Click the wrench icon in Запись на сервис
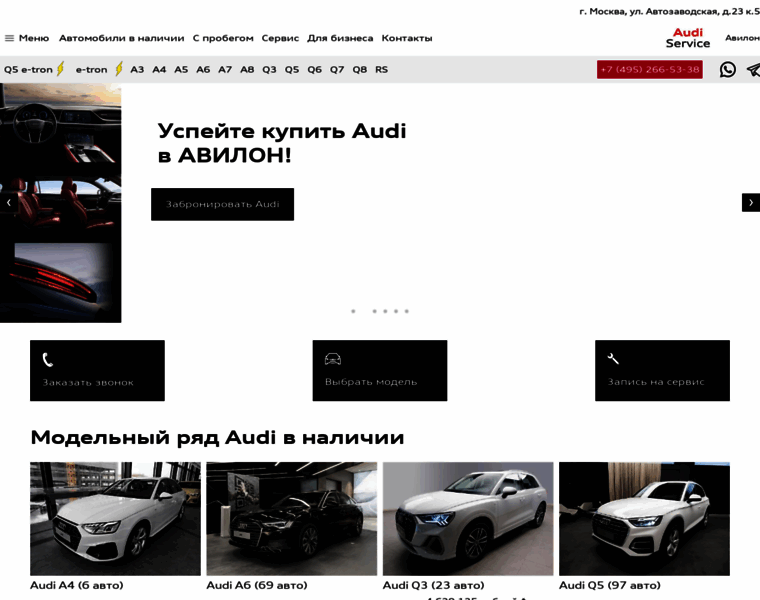The height and width of the screenshot is (600, 760). [x=613, y=359]
